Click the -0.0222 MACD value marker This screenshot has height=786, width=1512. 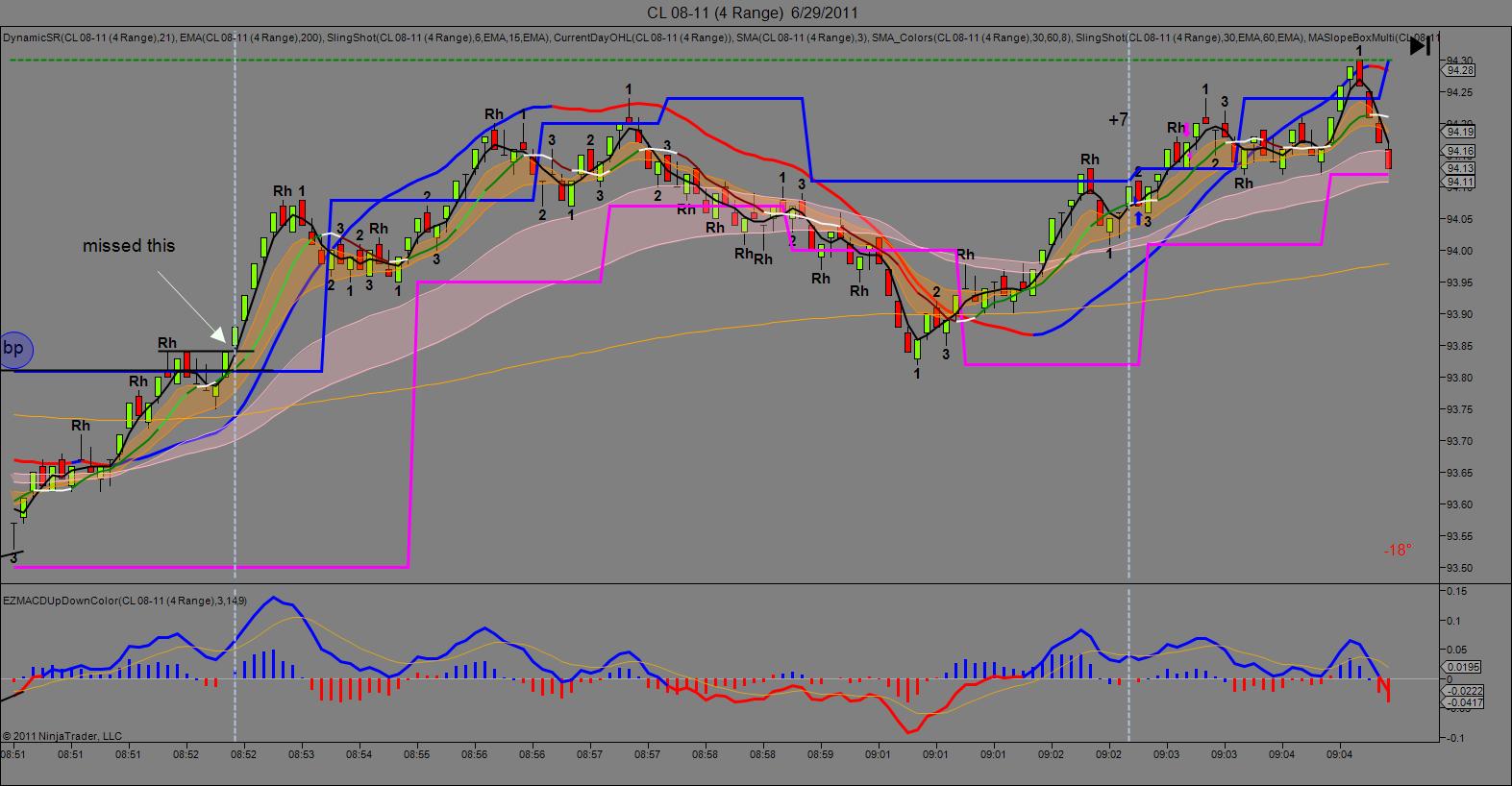pos(1463,691)
